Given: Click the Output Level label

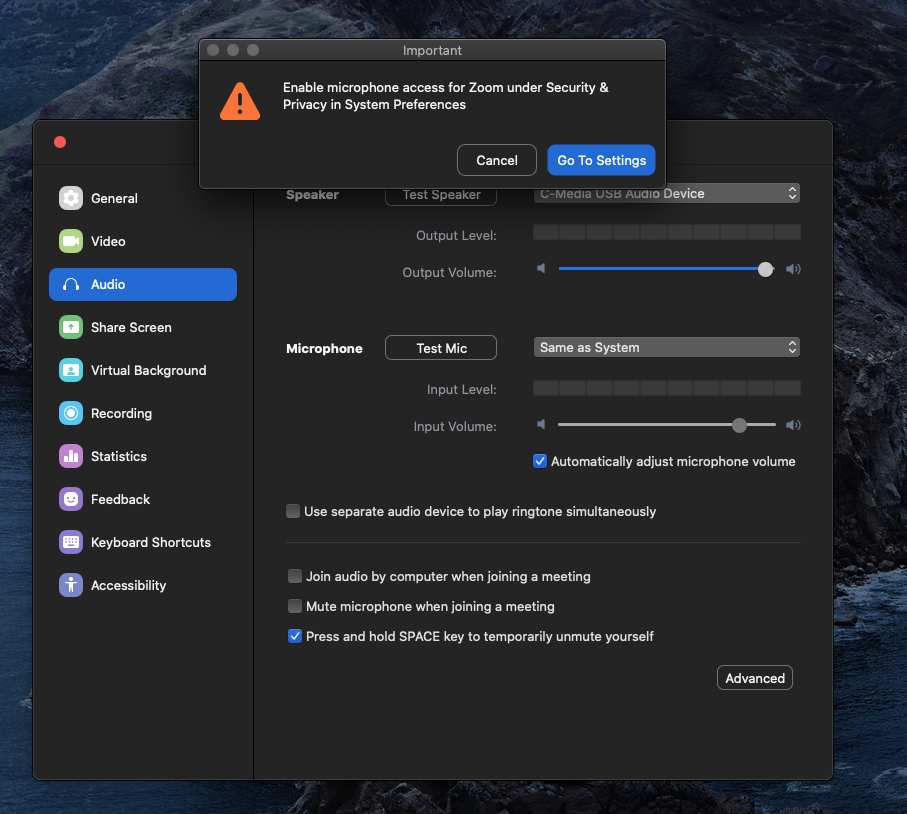Looking at the screenshot, I should (456, 235).
